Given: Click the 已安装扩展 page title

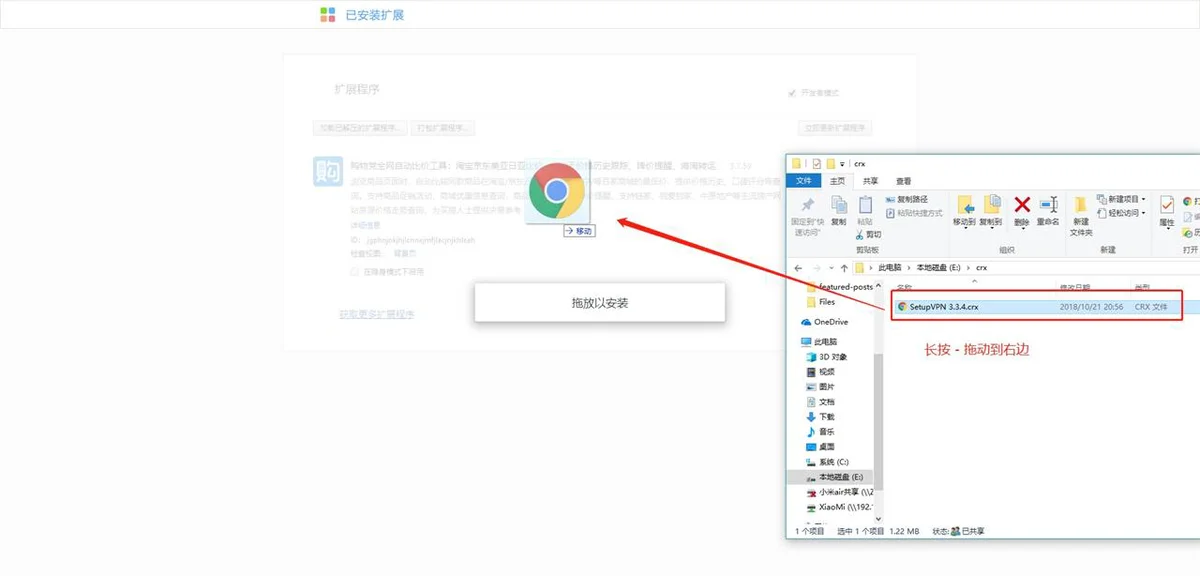Looking at the screenshot, I should click(374, 15).
